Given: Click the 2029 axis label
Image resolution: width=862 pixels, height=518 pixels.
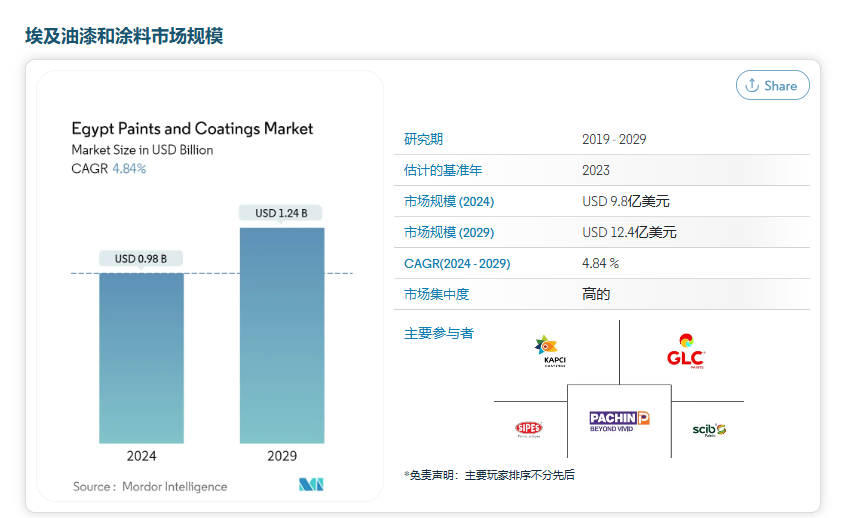Looking at the screenshot, I should 282,456.
